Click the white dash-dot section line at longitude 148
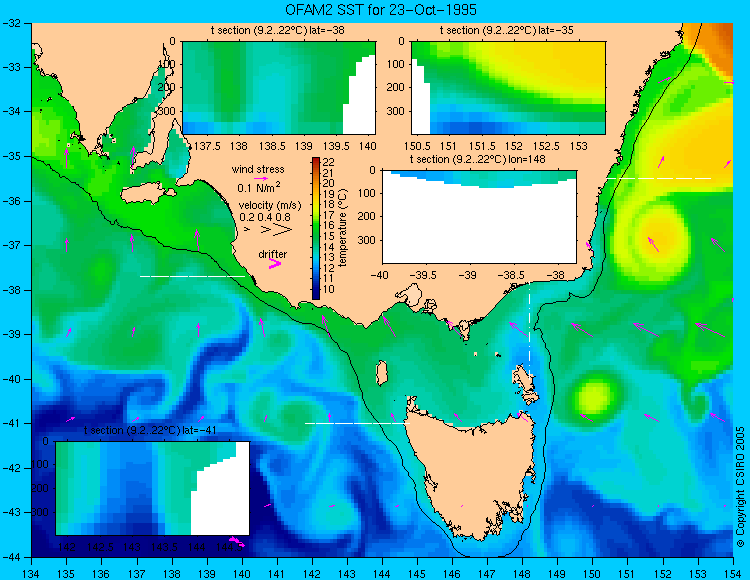The width and height of the screenshot is (750, 580). click(529, 329)
